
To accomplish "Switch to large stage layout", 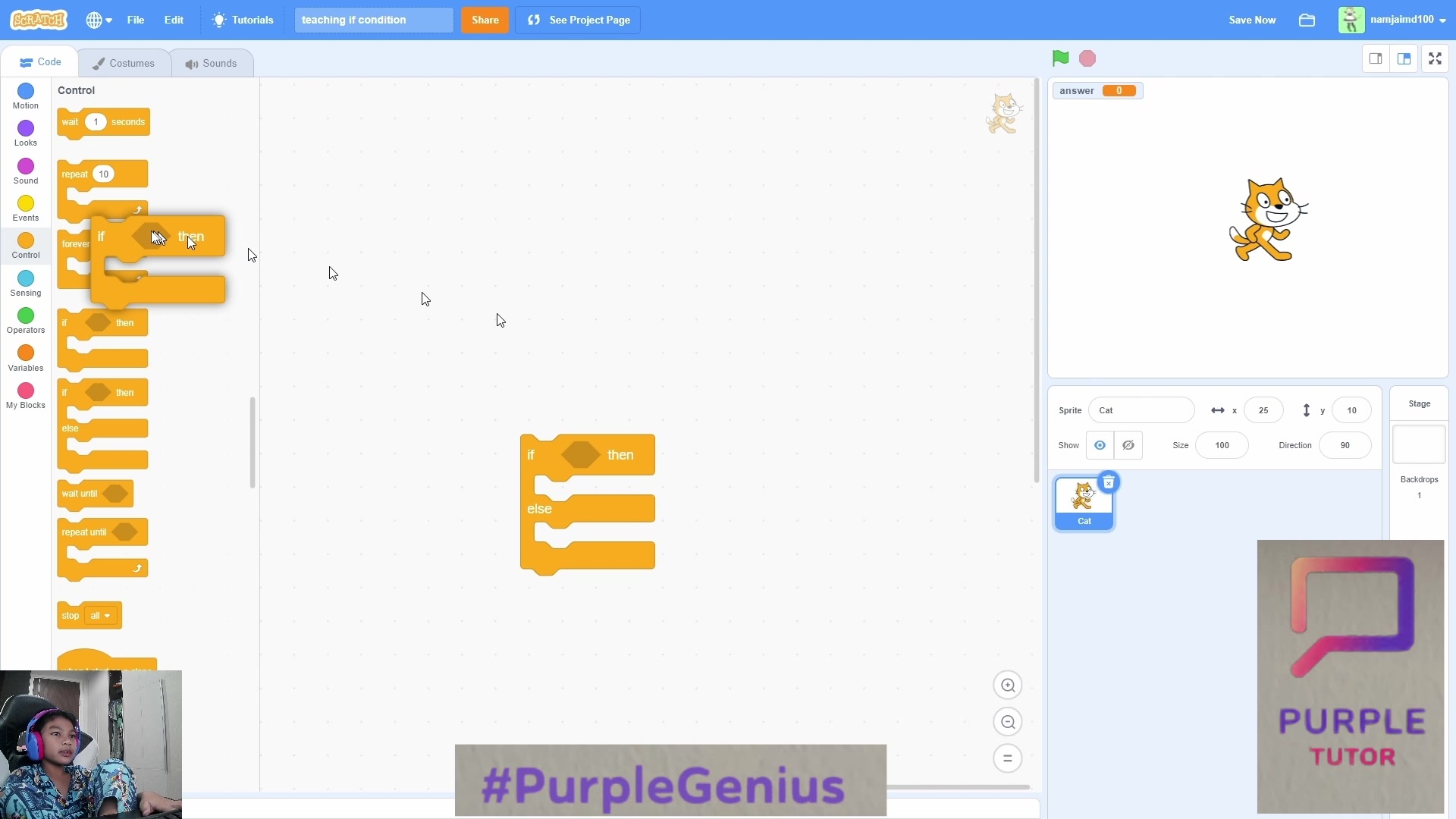I will pos(1404,58).
